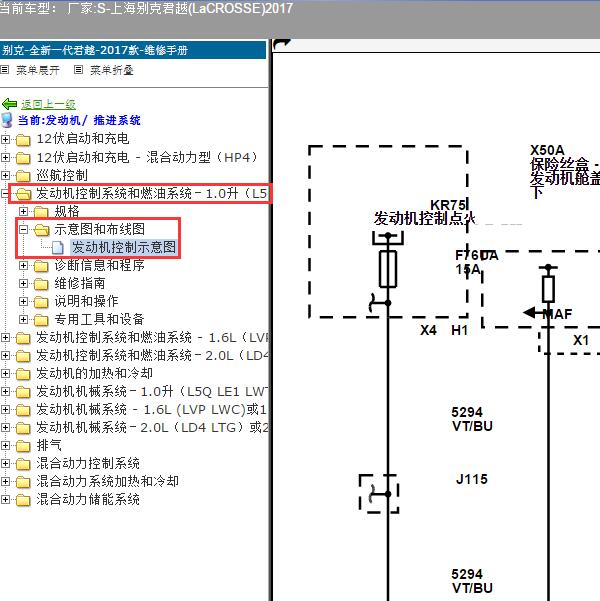Select the 示意图和布线图 folder label

pos(99,229)
